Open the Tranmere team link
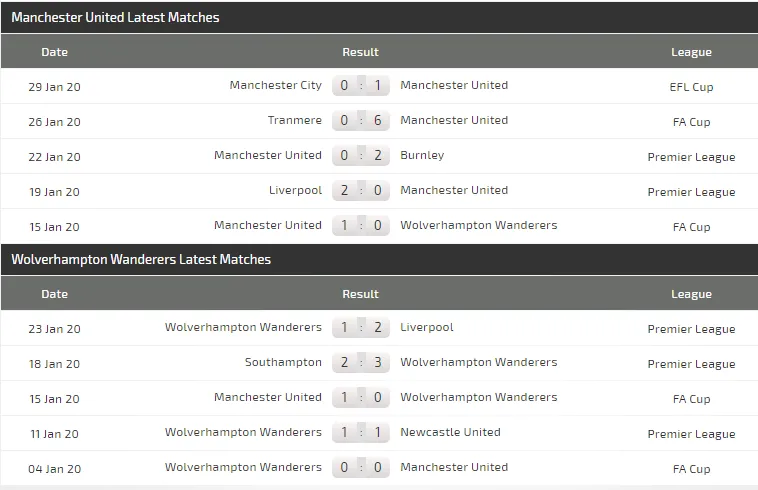758x490 pixels. [x=295, y=121]
